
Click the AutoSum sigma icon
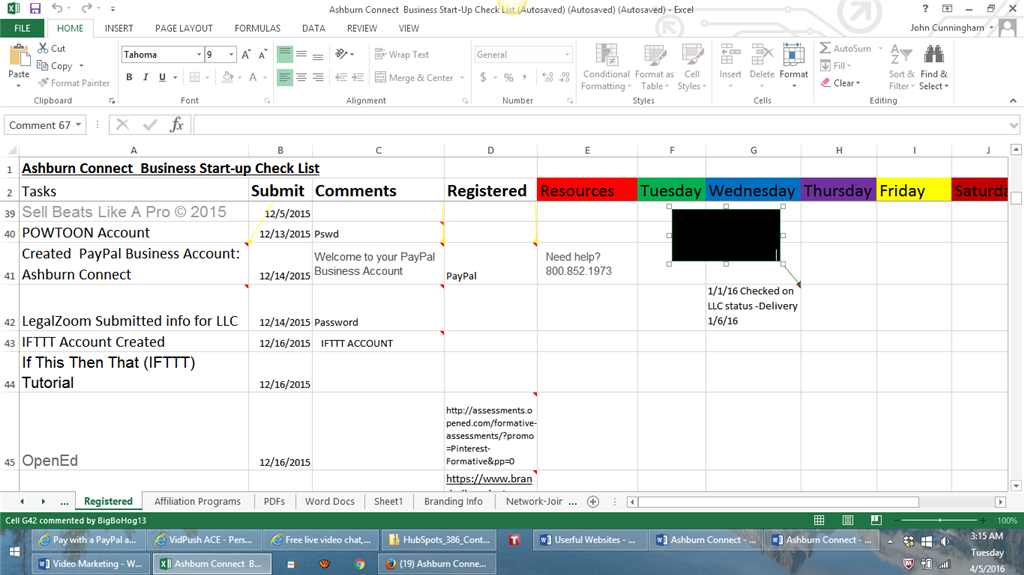(x=825, y=48)
